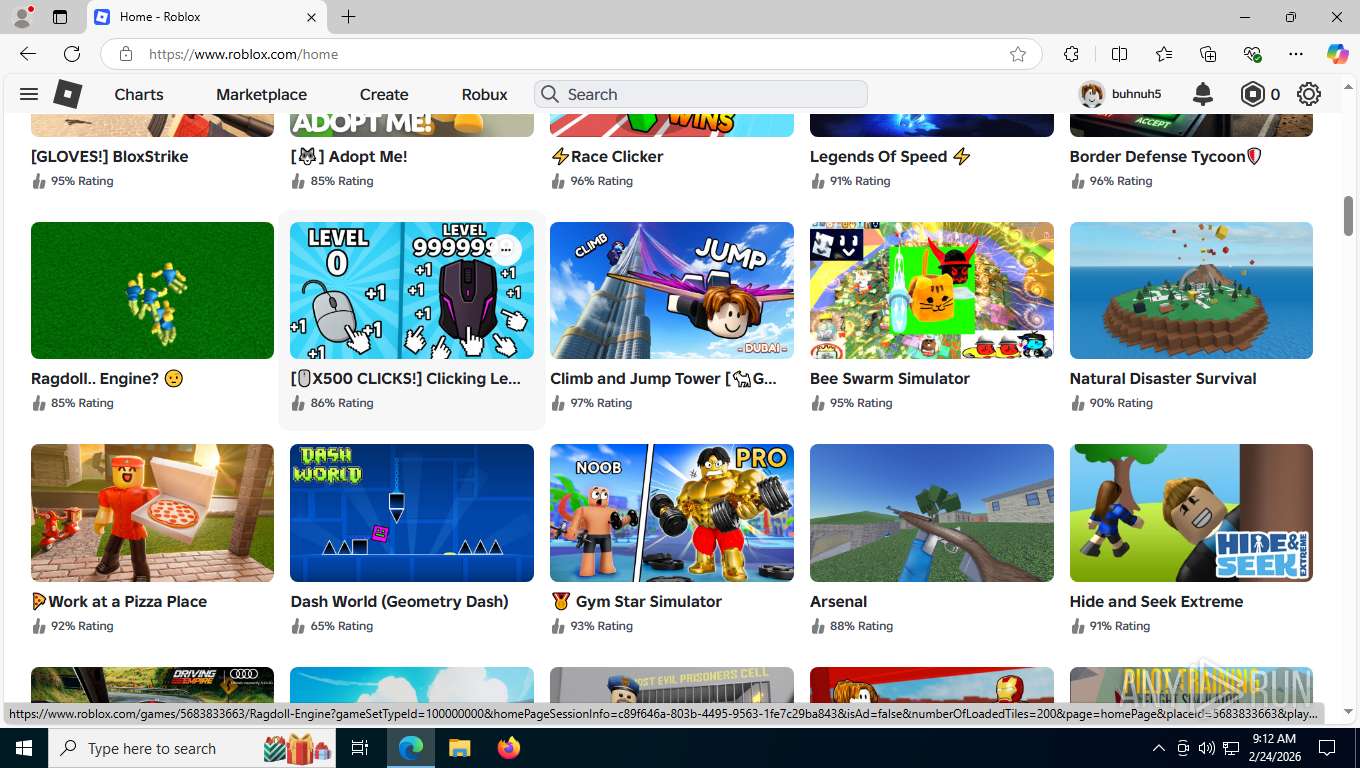Toggle split screen view icon
Screen dimensions: 1360x768
point(1119,54)
